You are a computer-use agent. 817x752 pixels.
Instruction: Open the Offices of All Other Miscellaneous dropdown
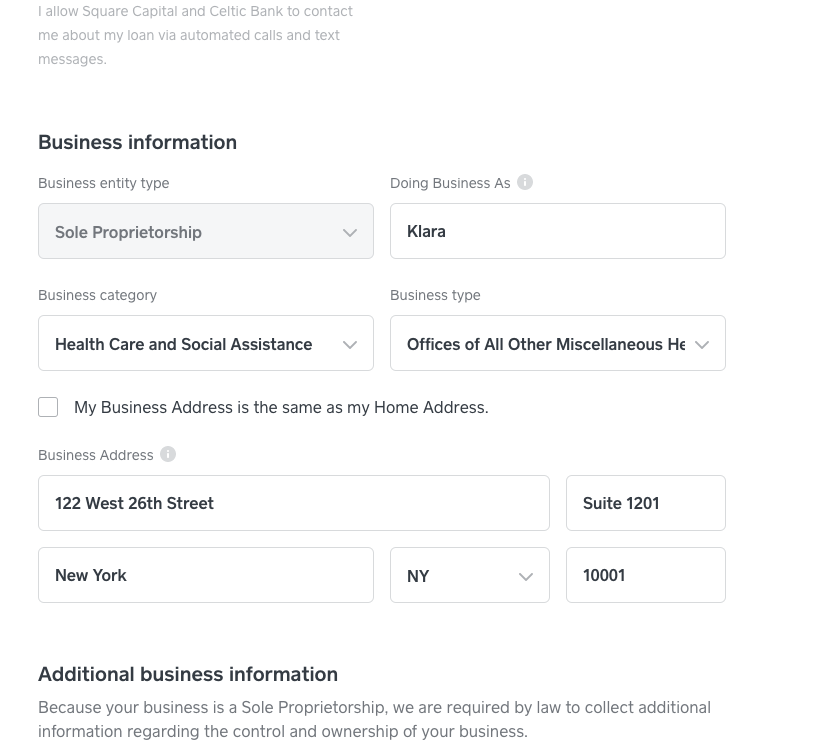557,343
